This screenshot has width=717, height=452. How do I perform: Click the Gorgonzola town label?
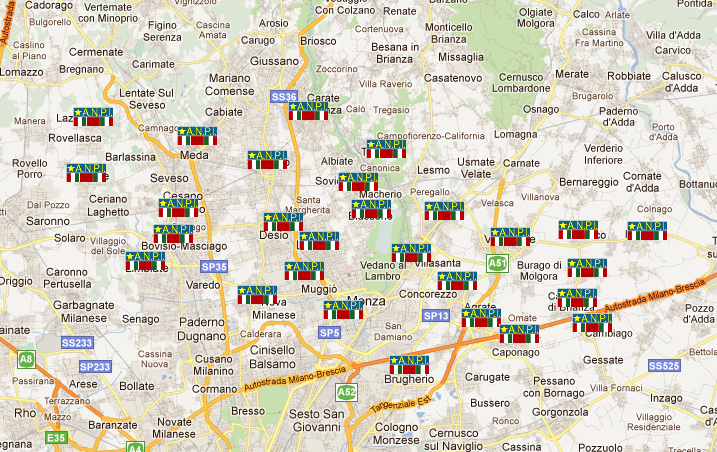(x=560, y=413)
